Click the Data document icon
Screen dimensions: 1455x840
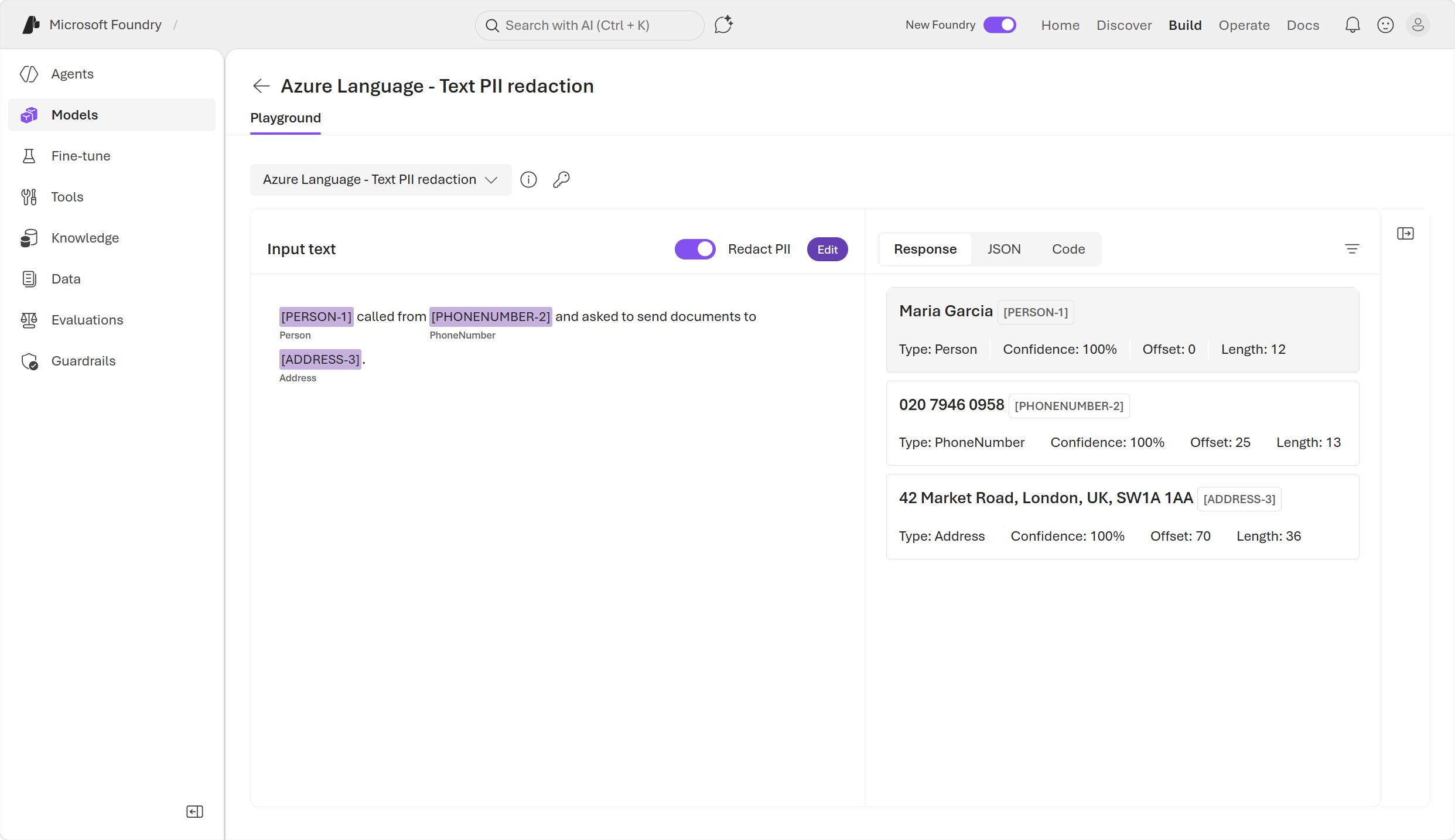click(x=29, y=279)
